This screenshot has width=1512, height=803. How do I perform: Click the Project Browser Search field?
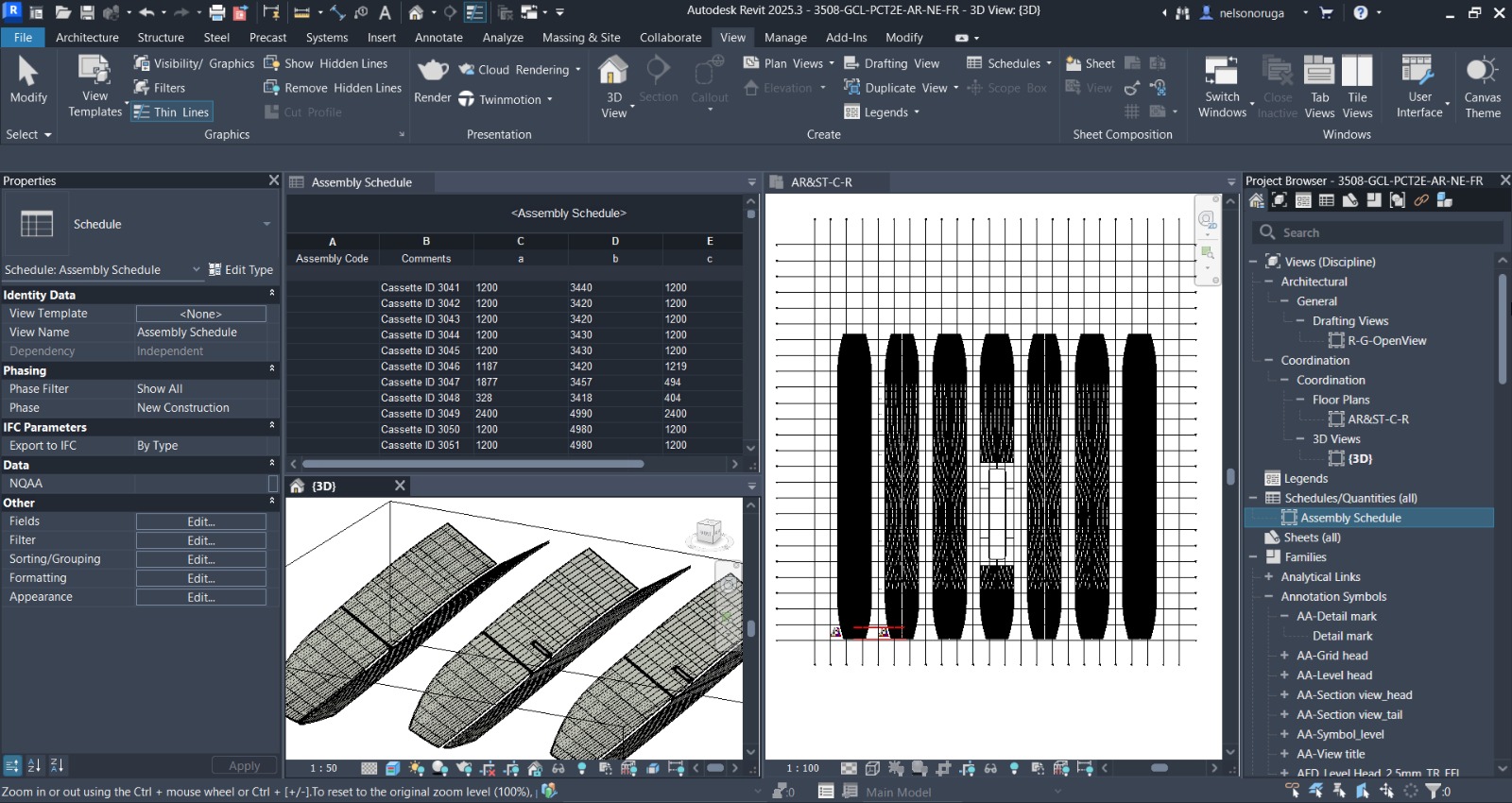(x=1379, y=232)
